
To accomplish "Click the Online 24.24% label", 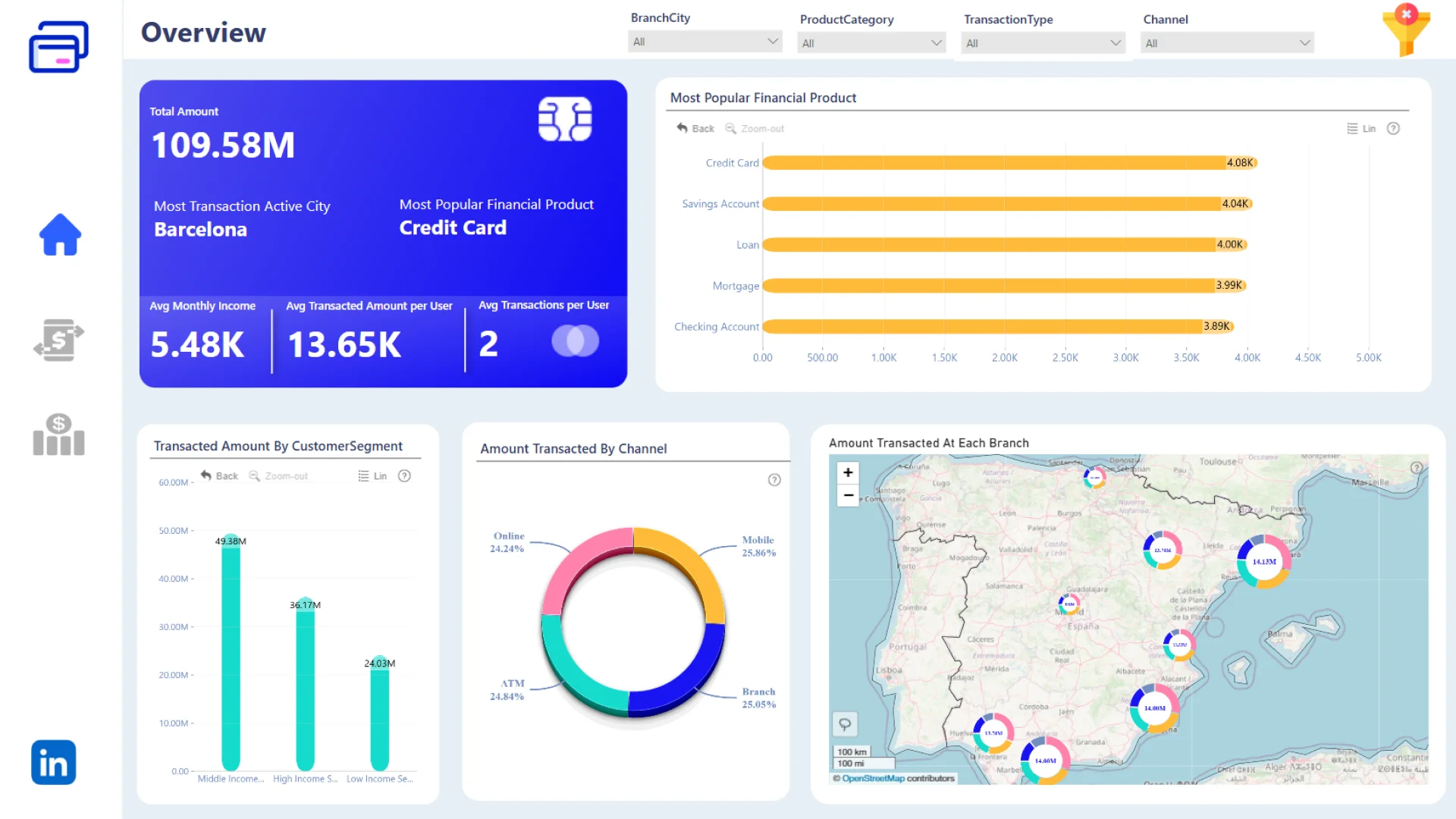I will [507, 542].
